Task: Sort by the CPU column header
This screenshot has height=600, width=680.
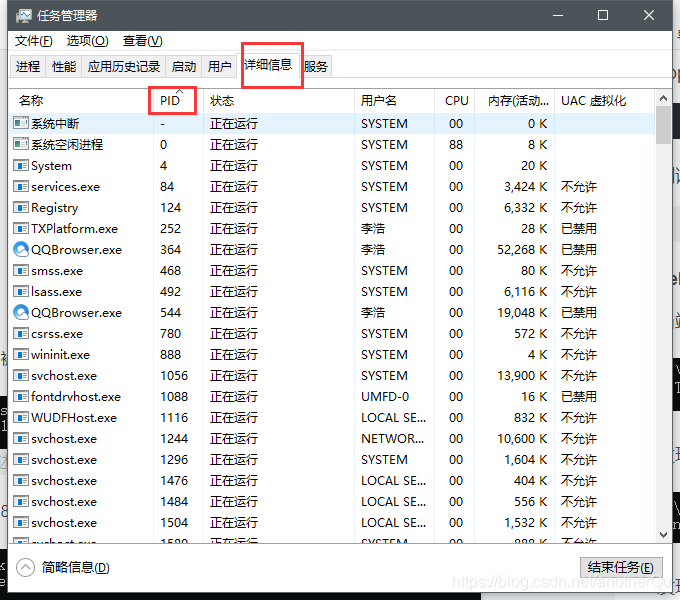Action: coord(454,101)
